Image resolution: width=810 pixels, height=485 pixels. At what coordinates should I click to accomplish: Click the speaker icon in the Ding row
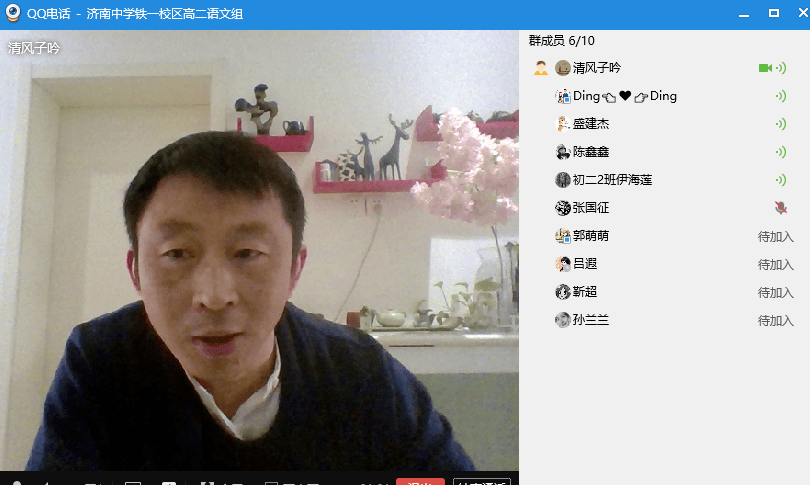point(781,96)
